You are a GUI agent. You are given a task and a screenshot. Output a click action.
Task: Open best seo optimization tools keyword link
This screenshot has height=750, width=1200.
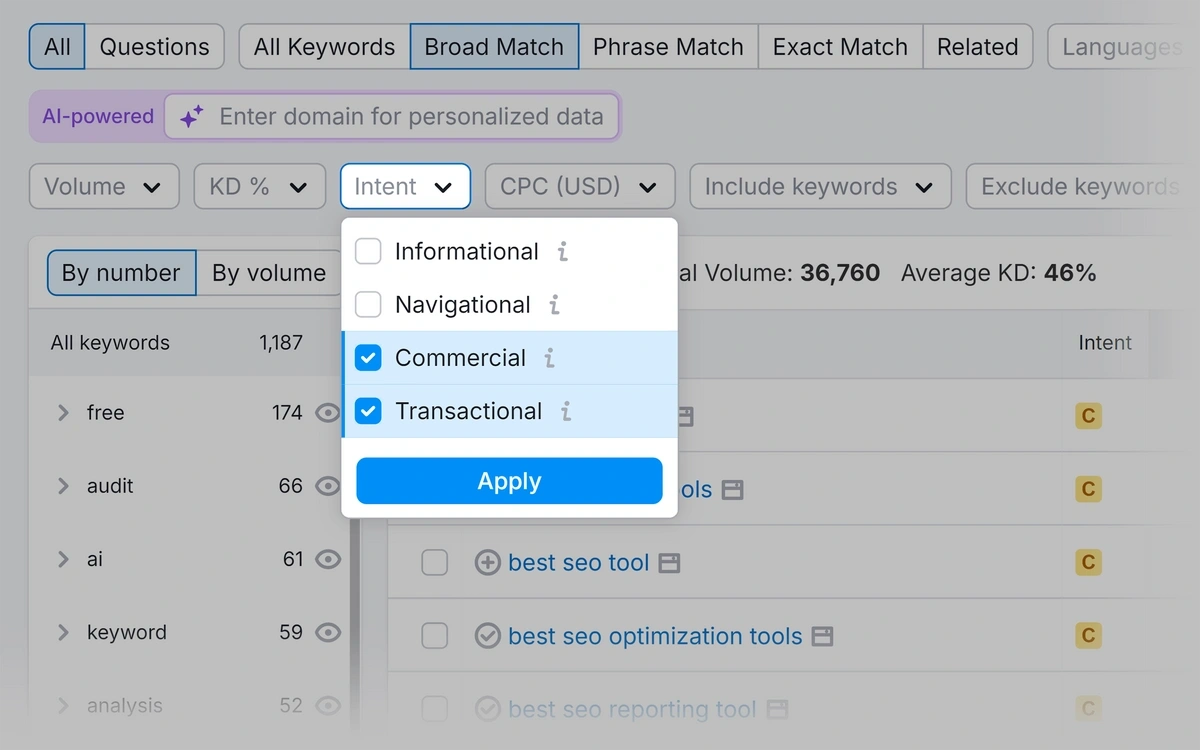(x=655, y=636)
